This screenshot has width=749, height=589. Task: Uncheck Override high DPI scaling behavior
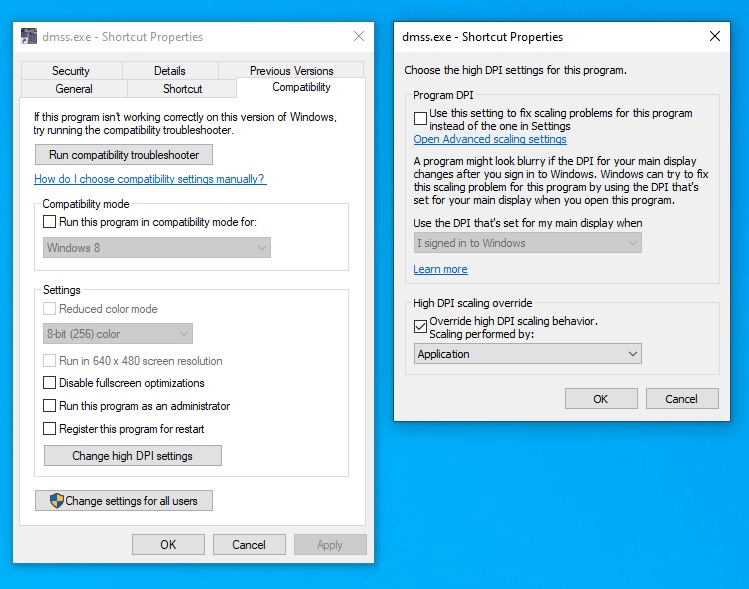pos(420,324)
